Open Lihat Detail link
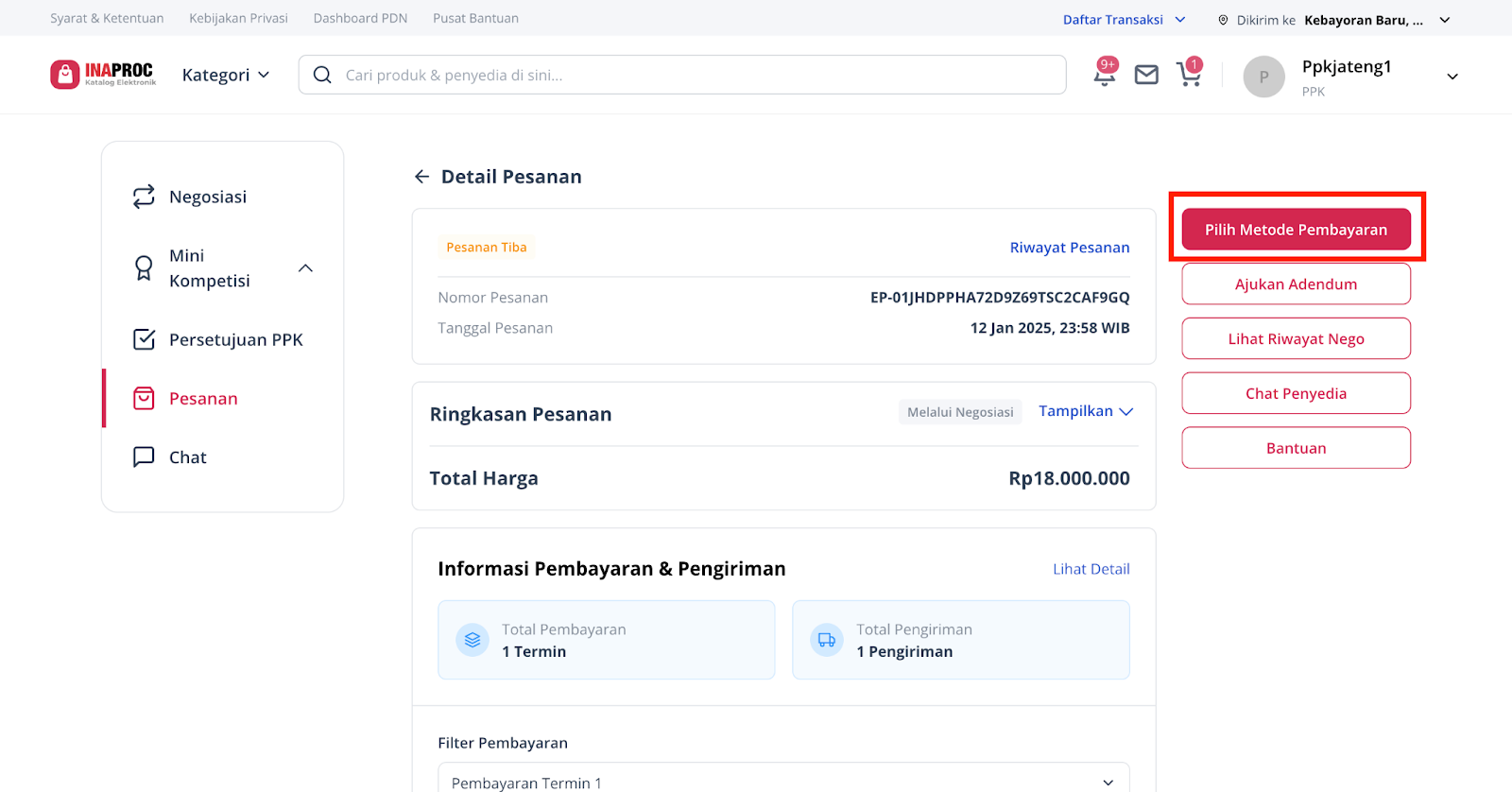 coord(1091,569)
